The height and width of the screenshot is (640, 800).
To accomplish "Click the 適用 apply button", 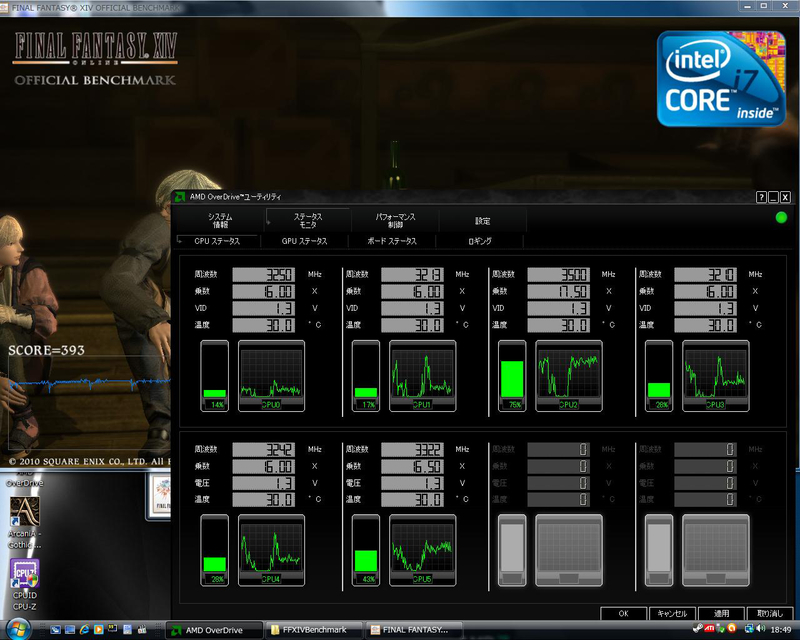I will (x=721, y=613).
